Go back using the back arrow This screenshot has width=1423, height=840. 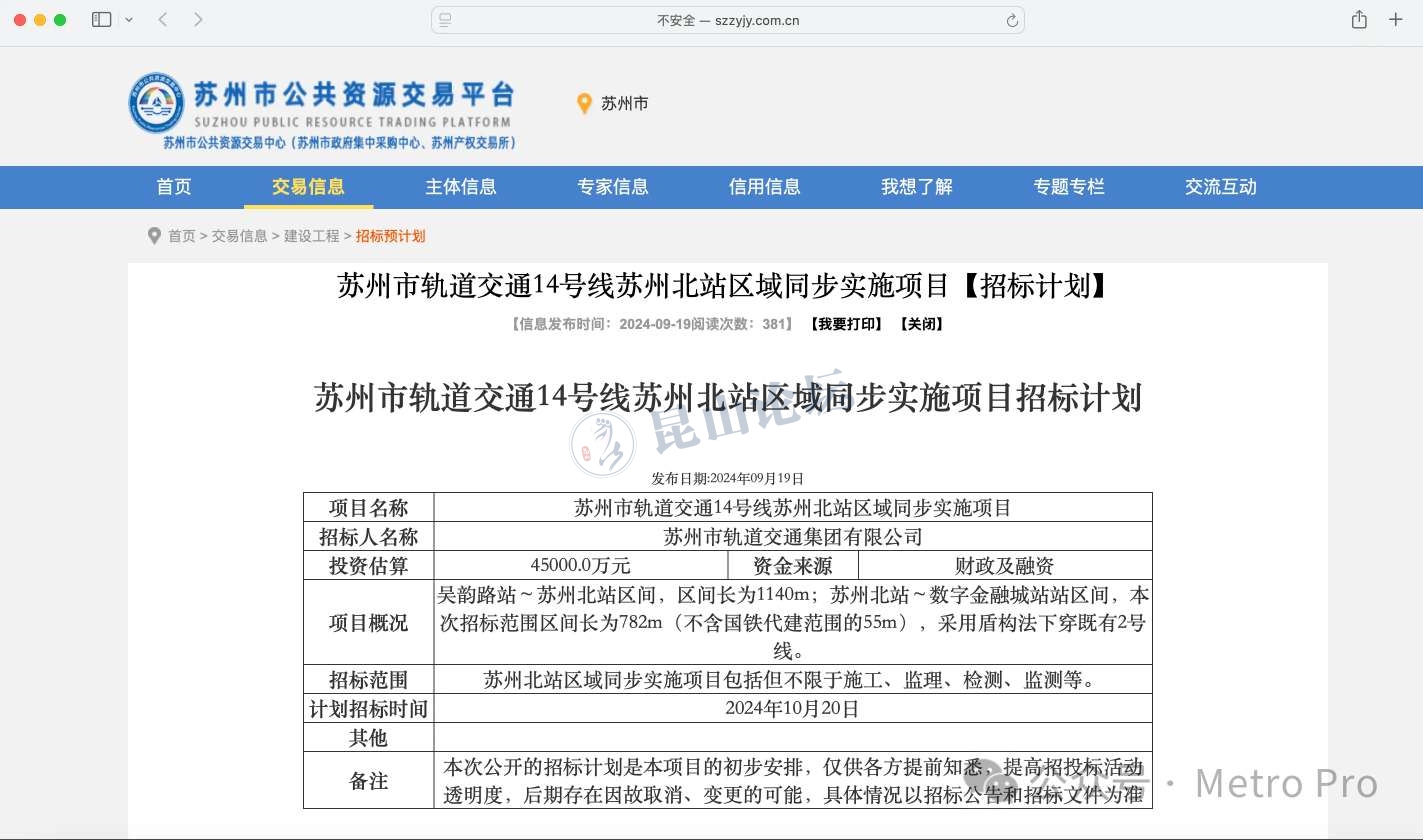point(163,20)
